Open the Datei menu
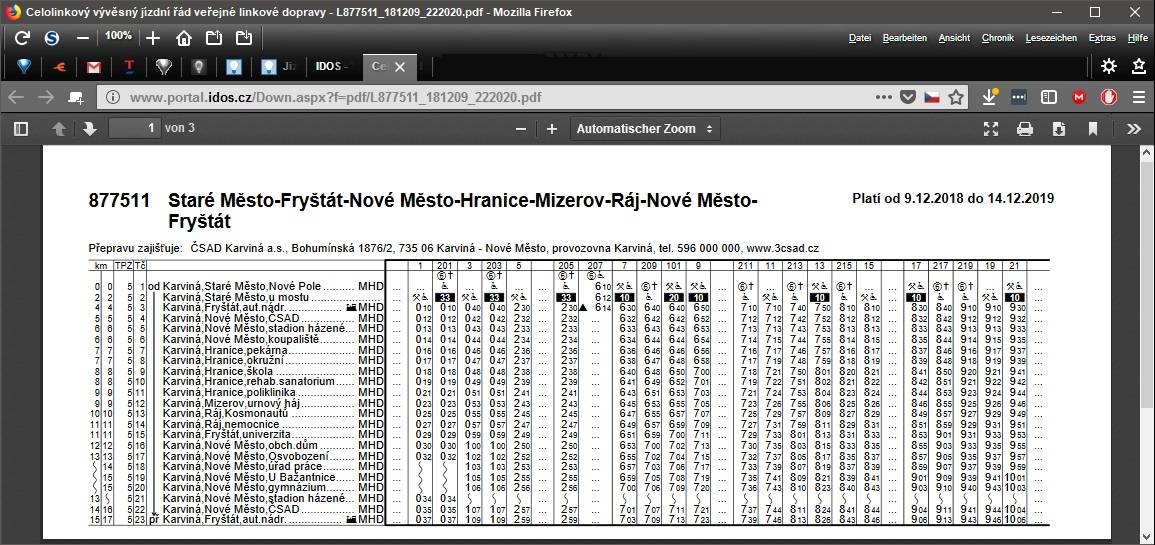This screenshot has height=545, width=1155. click(x=860, y=38)
